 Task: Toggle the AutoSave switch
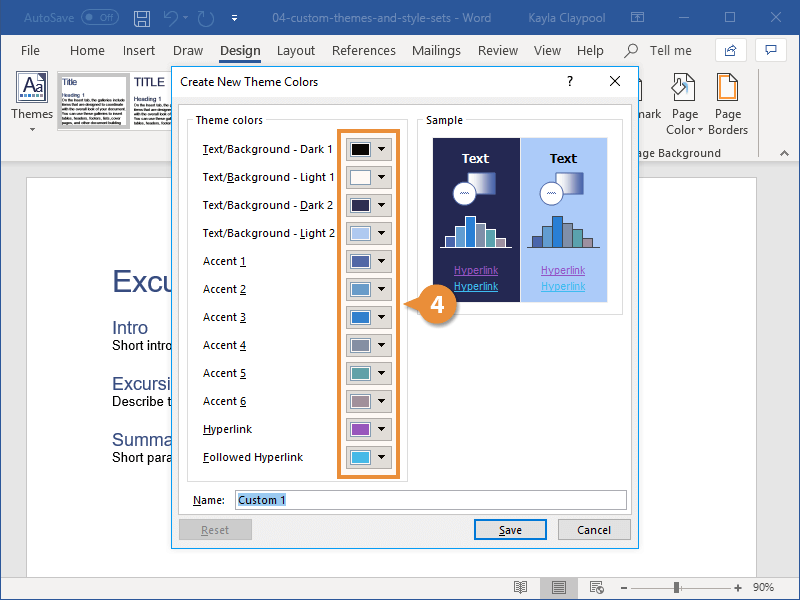coord(100,18)
